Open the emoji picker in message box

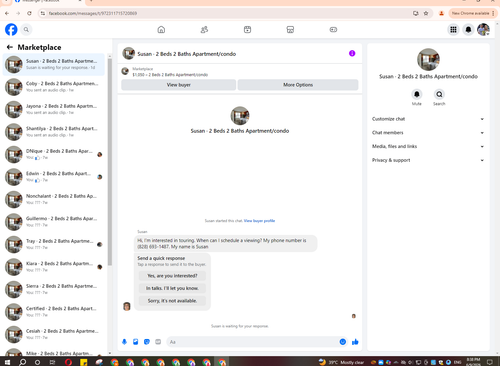pyautogui.click(x=343, y=342)
